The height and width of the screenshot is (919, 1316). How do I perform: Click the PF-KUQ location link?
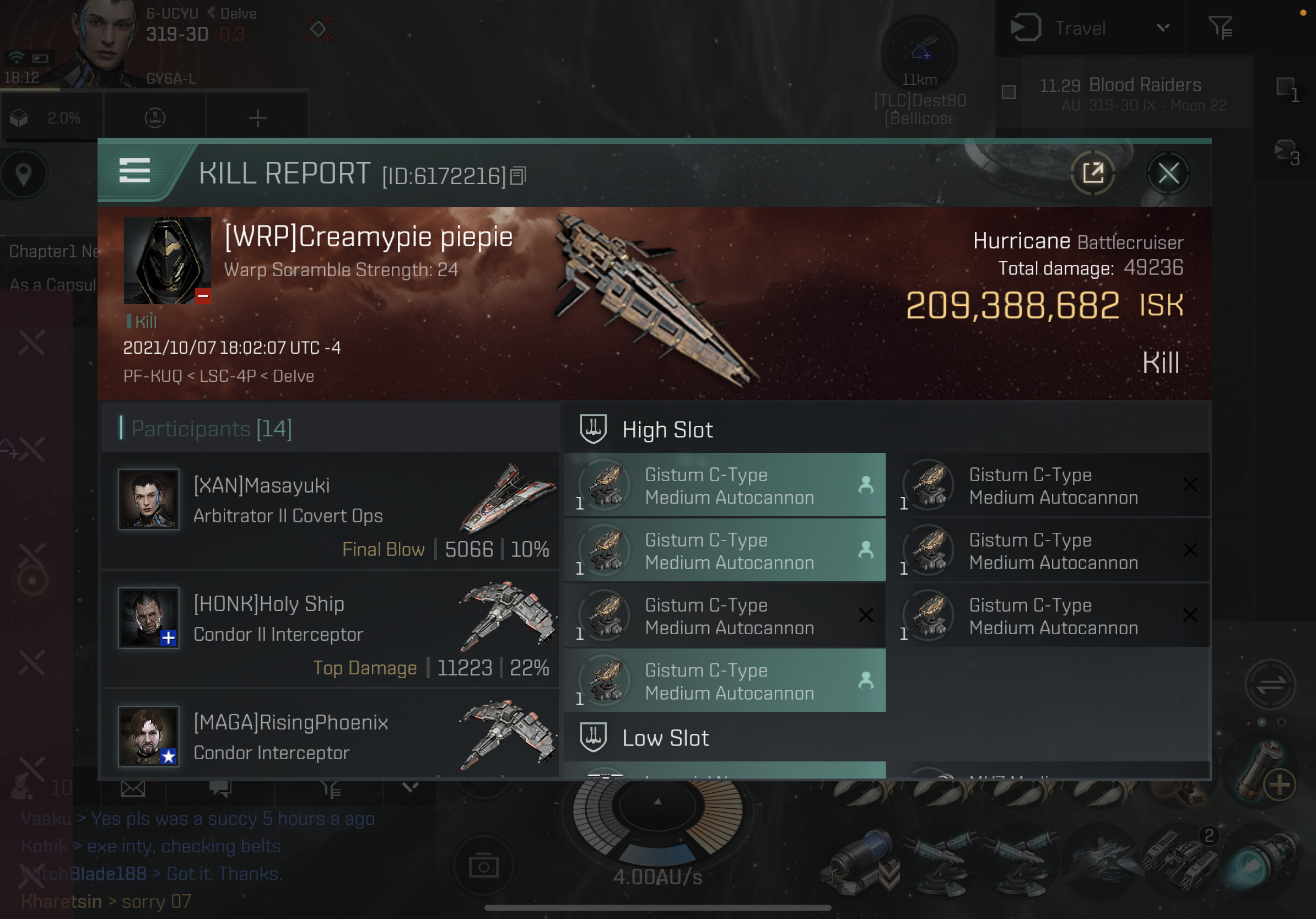[x=153, y=376]
